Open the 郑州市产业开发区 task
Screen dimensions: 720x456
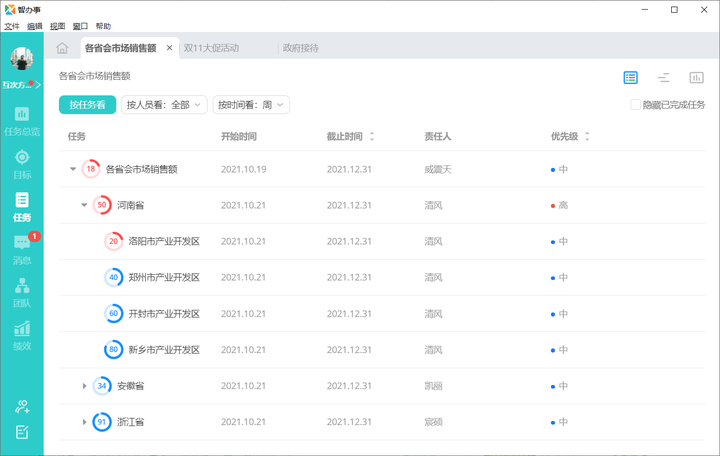point(164,277)
